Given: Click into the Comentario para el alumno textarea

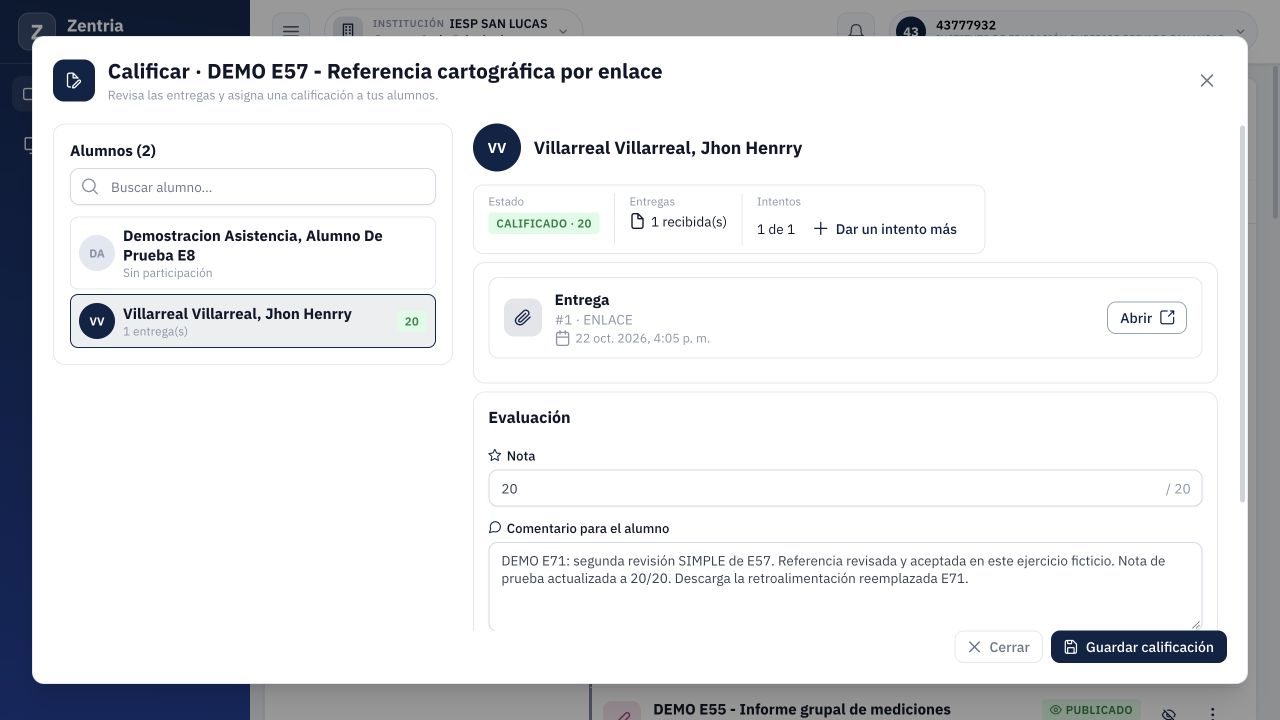Looking at the screenshot, I should point(845,586).
